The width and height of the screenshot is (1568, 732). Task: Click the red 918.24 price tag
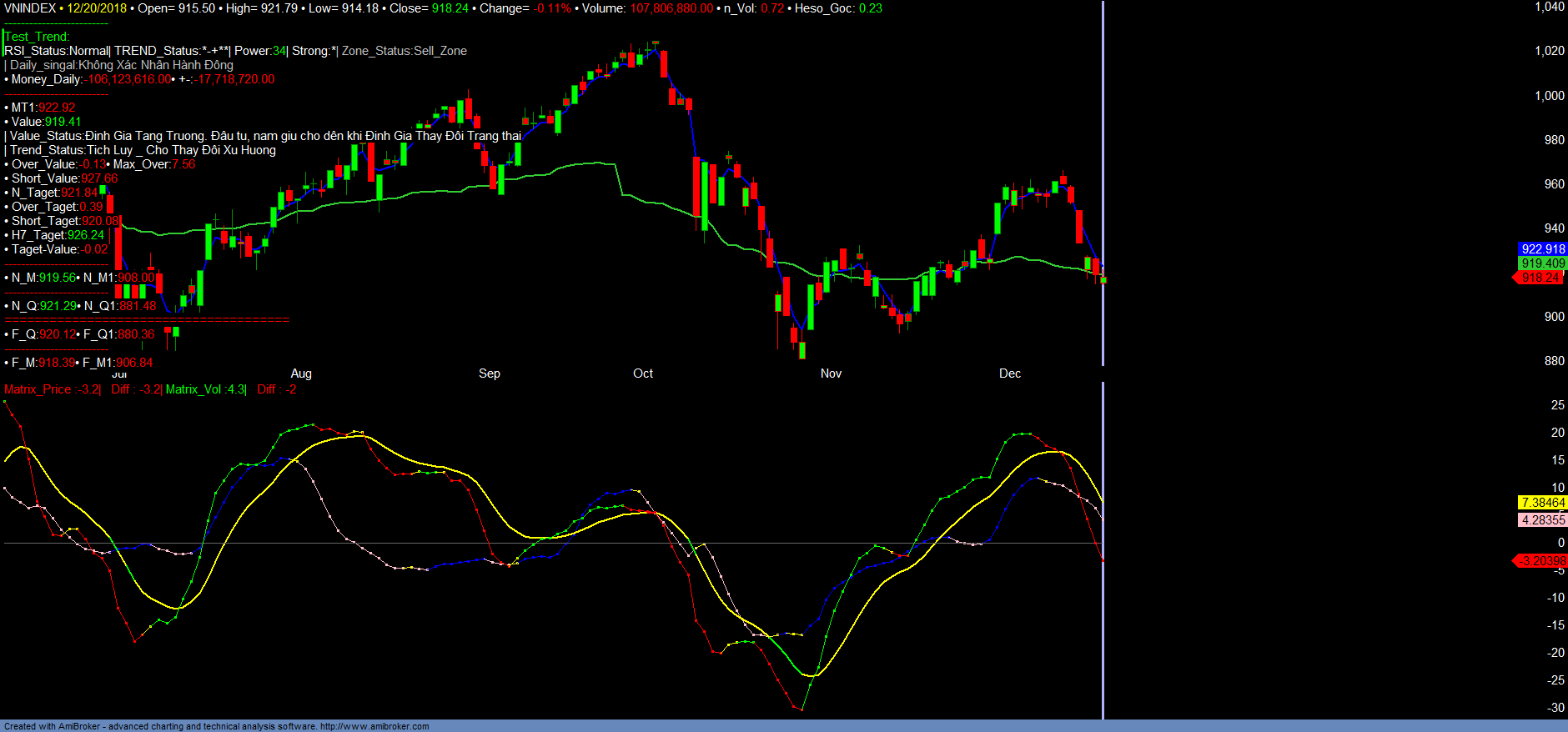point(1540,278)
